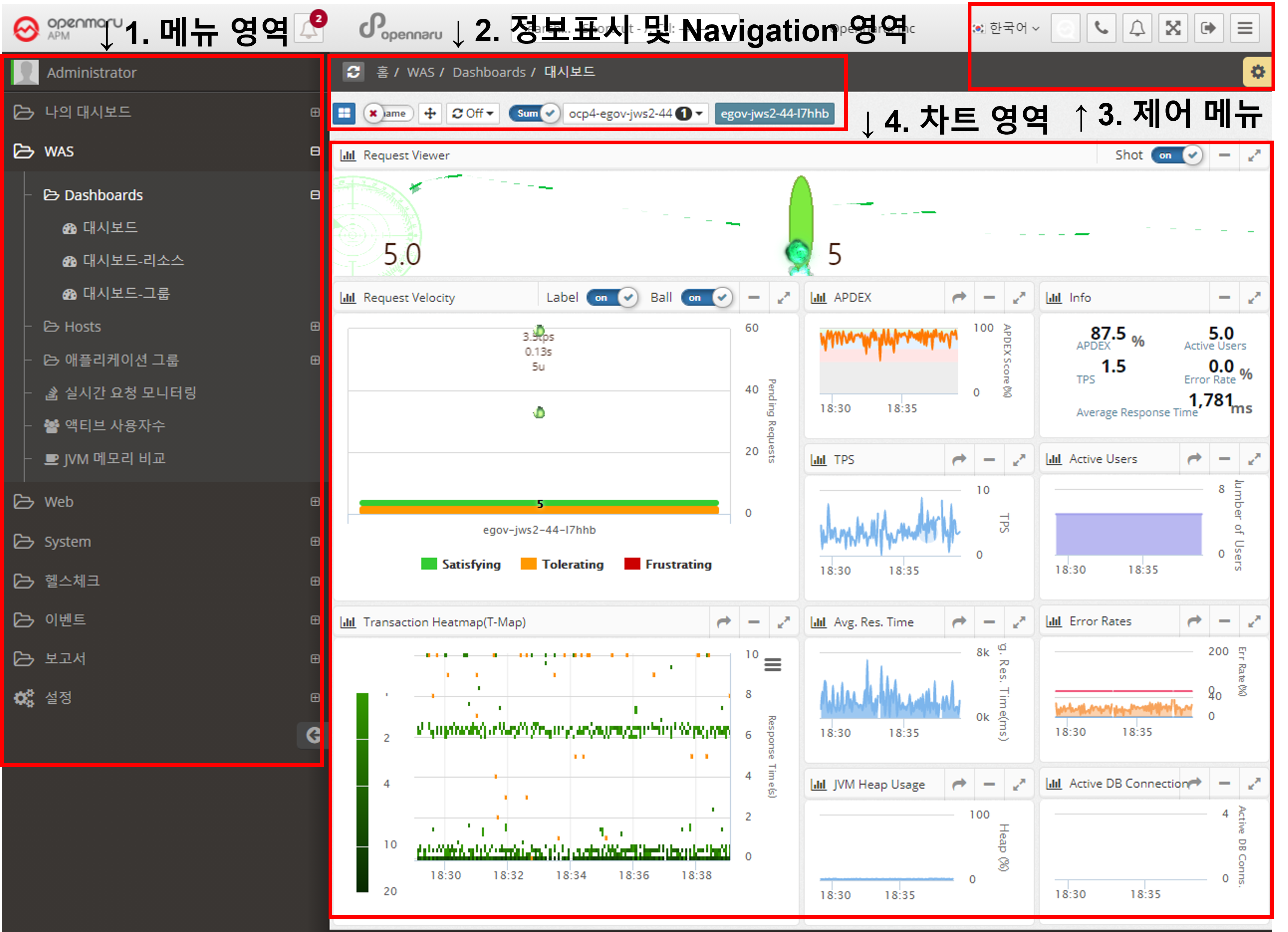
Task: Toggle the Label switch in Request Velocity
Action: point(612,297)
